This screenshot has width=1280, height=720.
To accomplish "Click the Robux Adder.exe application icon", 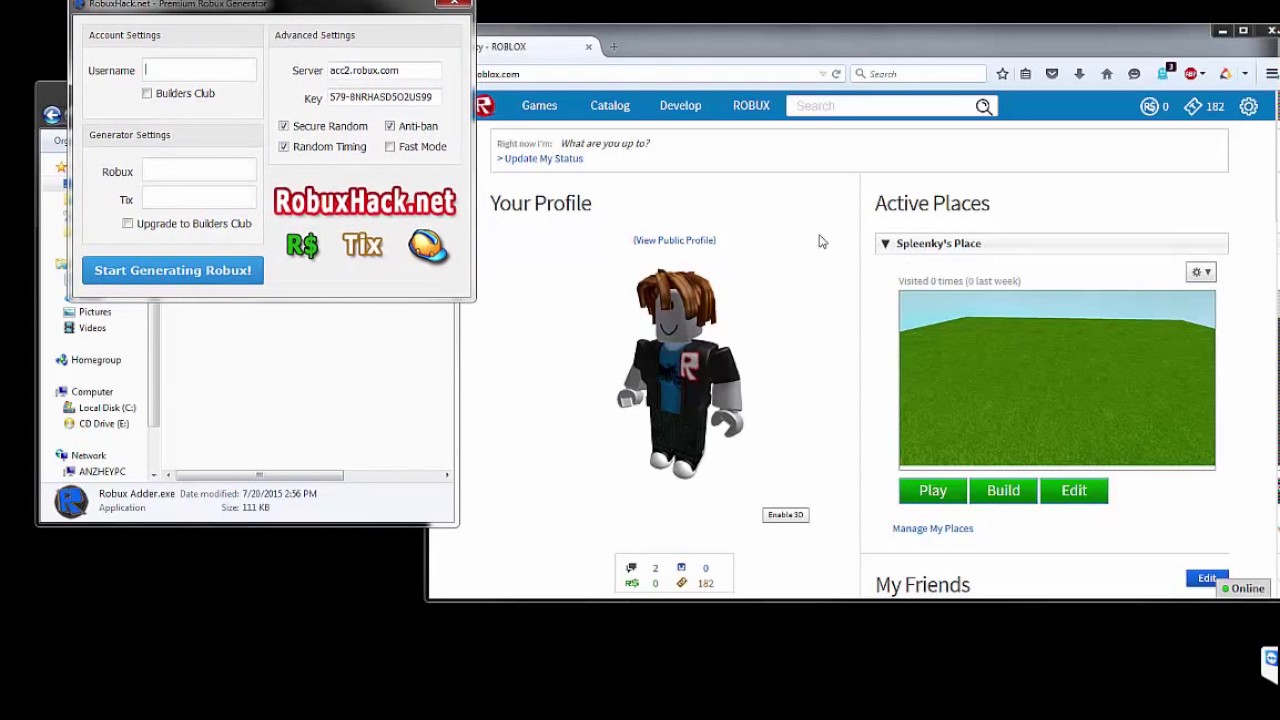I will pyautogui.click(x=71, y=501).
